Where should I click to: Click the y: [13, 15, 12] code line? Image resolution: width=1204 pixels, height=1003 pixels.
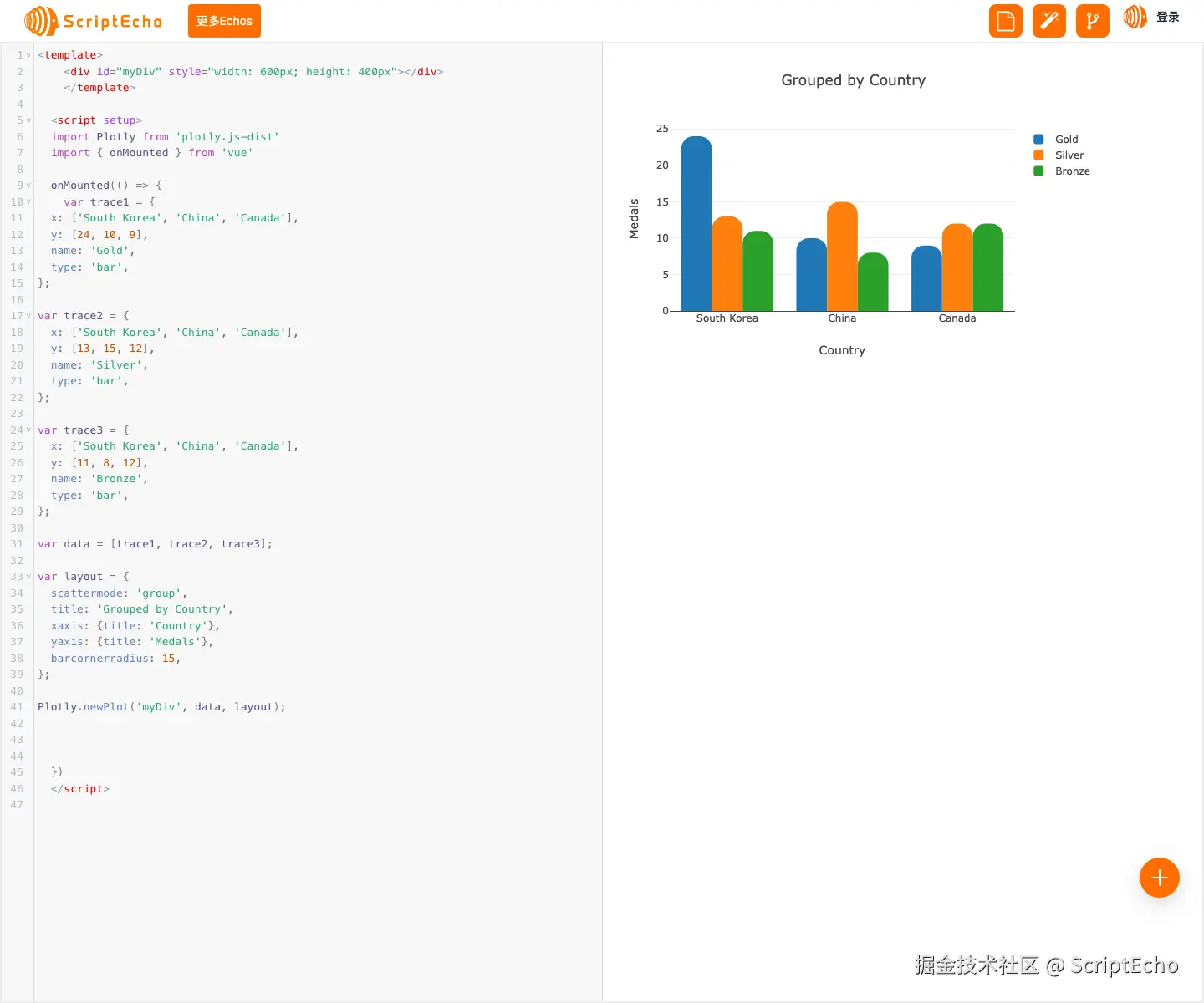pyautogui.click(x=102, y=349)
